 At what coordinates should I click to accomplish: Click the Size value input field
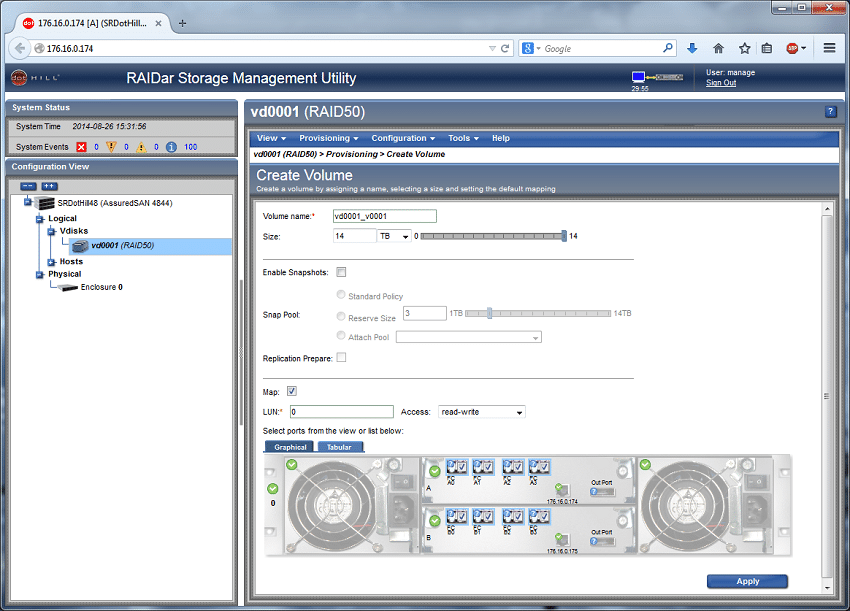(x=355, y=236)
